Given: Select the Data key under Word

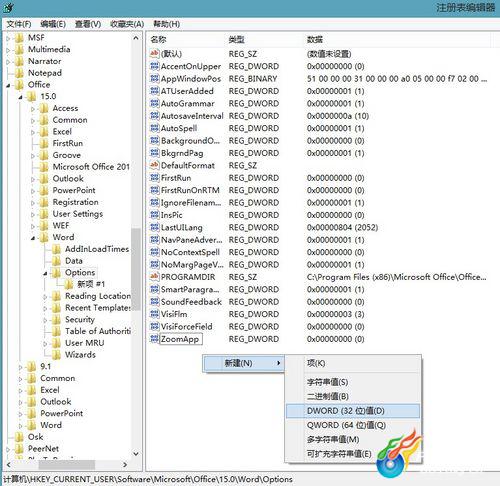Looking at the screenshot, I should (74, 261).
